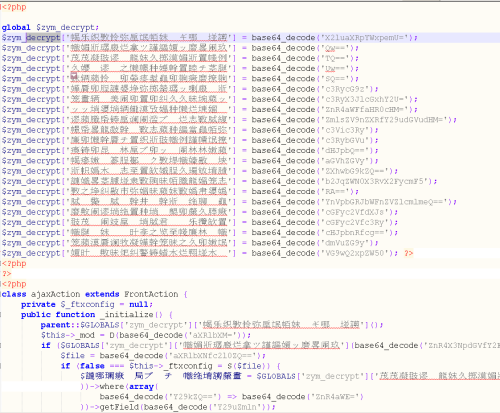The width and height of the screenshot is (500, 413).
Task: Click the string 'c3RycG9z'
Action: [345, 89]
